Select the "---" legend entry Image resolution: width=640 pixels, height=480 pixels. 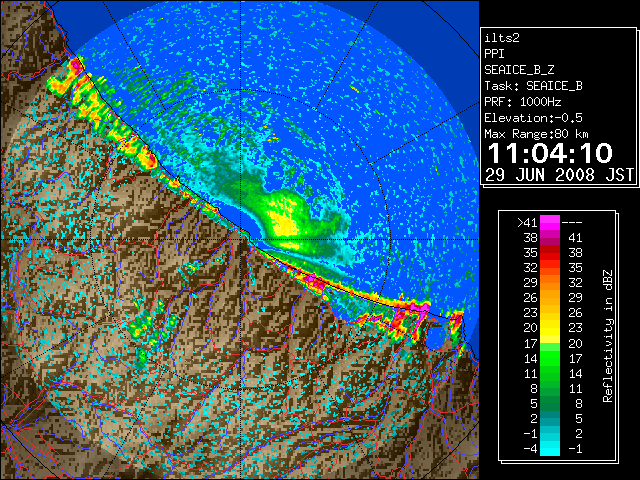[x=572, y=222]
